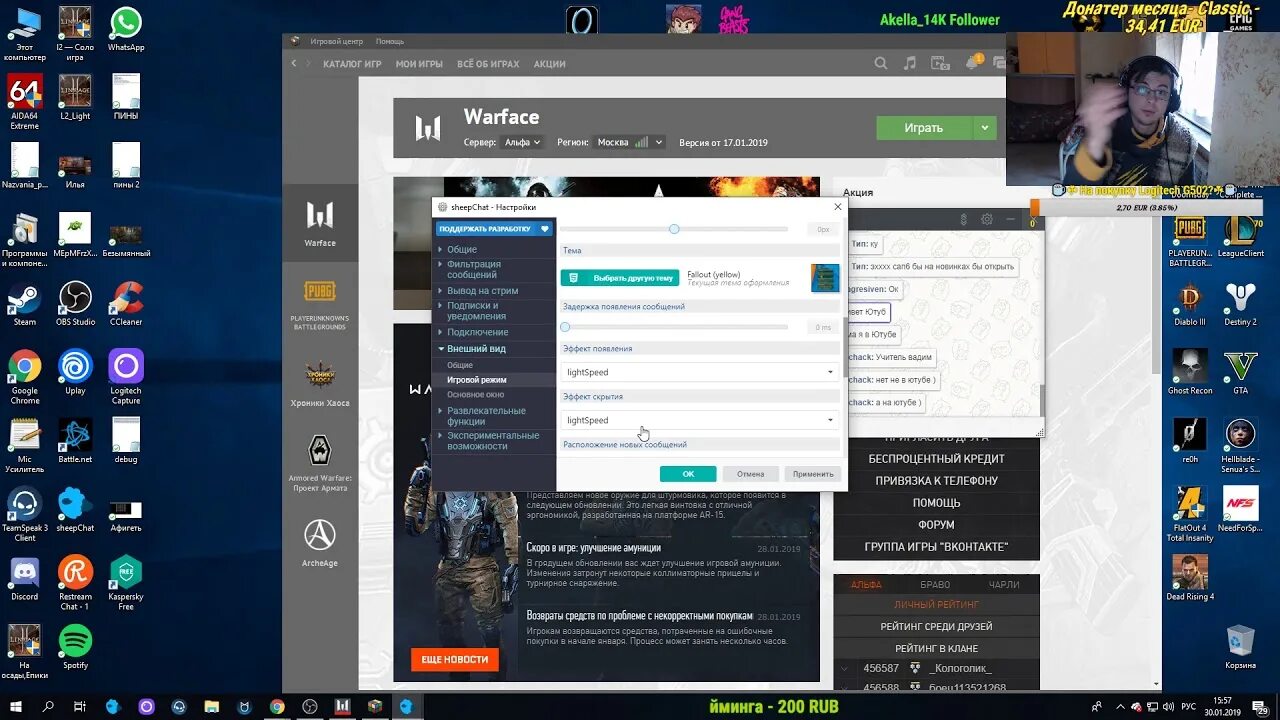Switch to БРАВО rating tab

coord(935,584)
